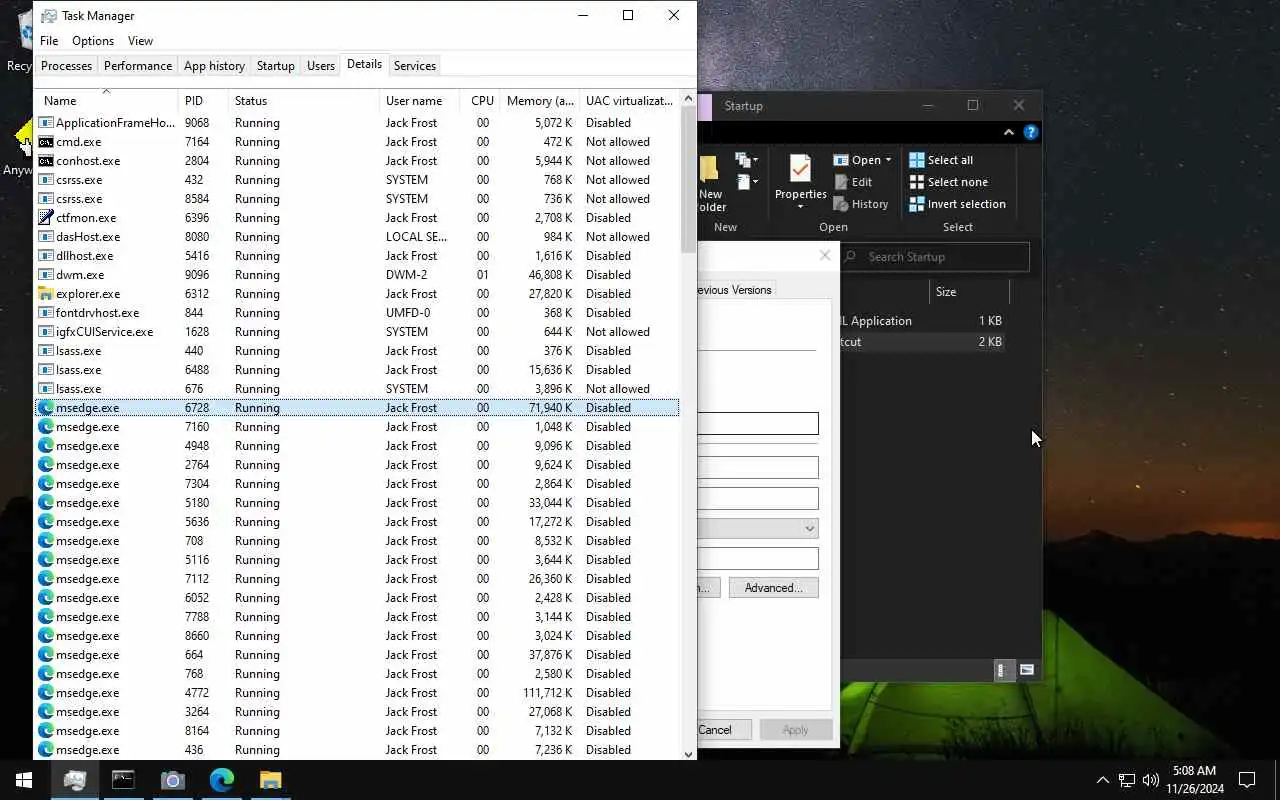Viewport: 1280px width, 800px height.
Task: Open Microsoft Edge from the taskbar
Action: [x=222, y=780]
